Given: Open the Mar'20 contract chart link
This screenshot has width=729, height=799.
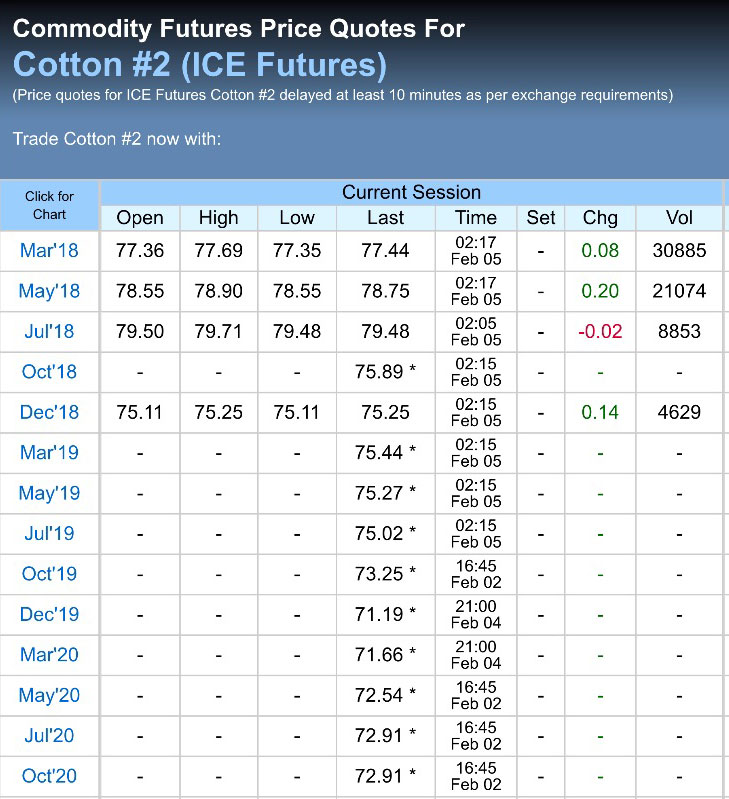Looking at the screenshot, I should (x=49, y=655).
